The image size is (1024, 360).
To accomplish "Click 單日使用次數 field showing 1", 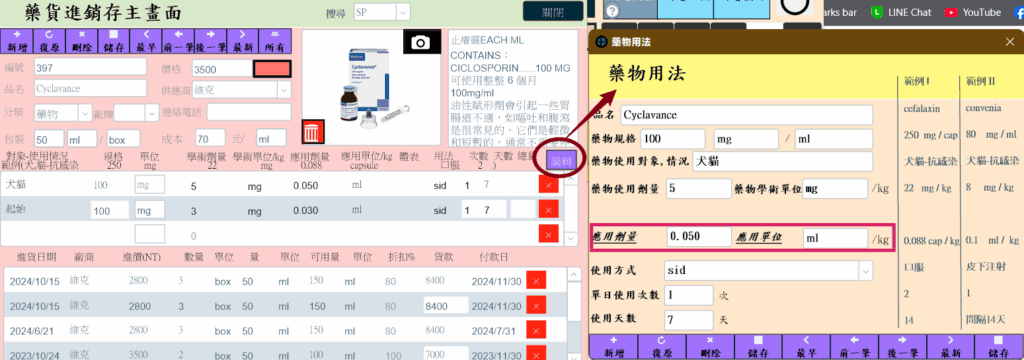I will pyautogui.click(x=688, y=295).
